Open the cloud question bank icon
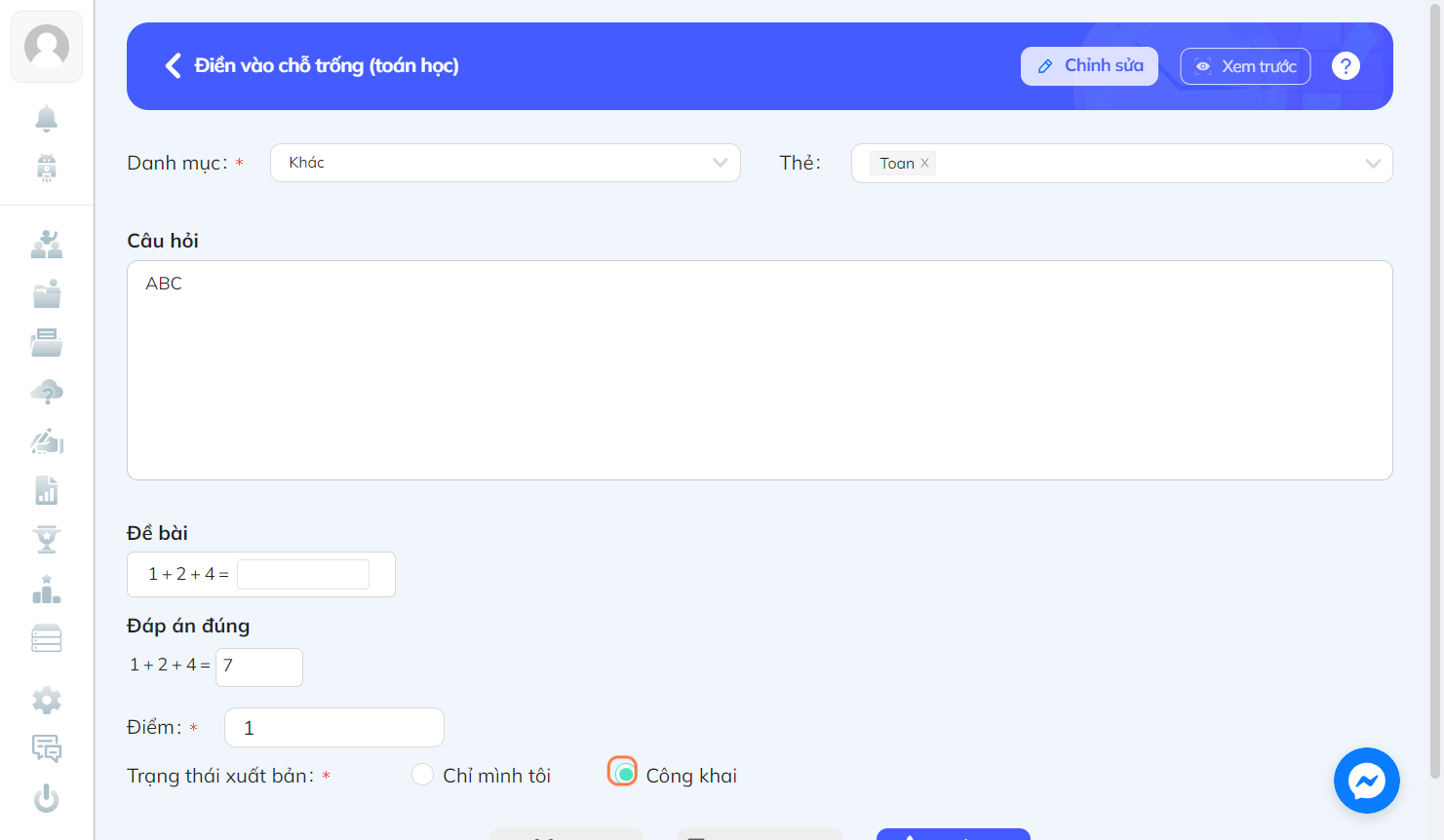1444x840 pixels. (x=47, y=392)
